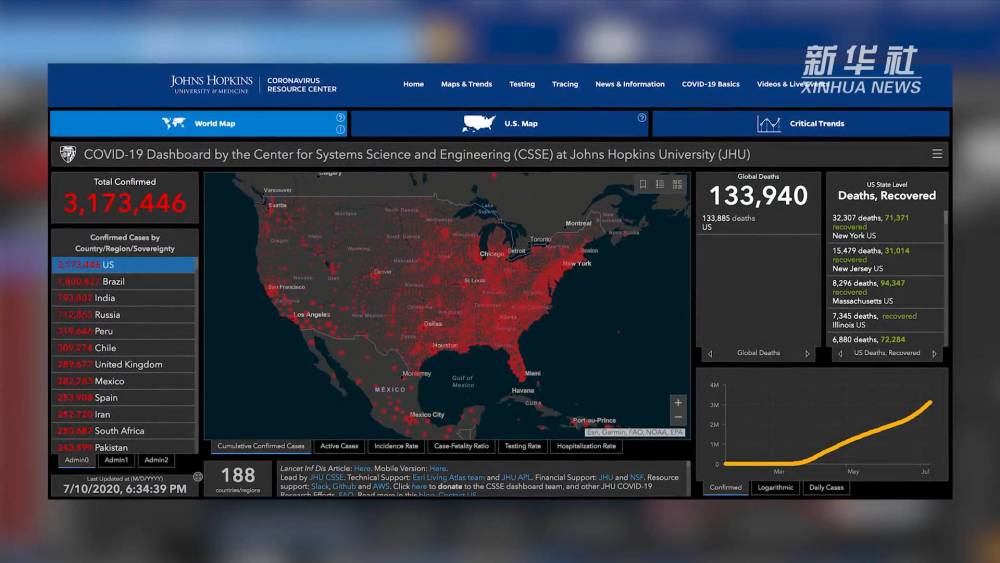
Task: Select the New Jersey US state row
Action: click(x=885, y=260)
